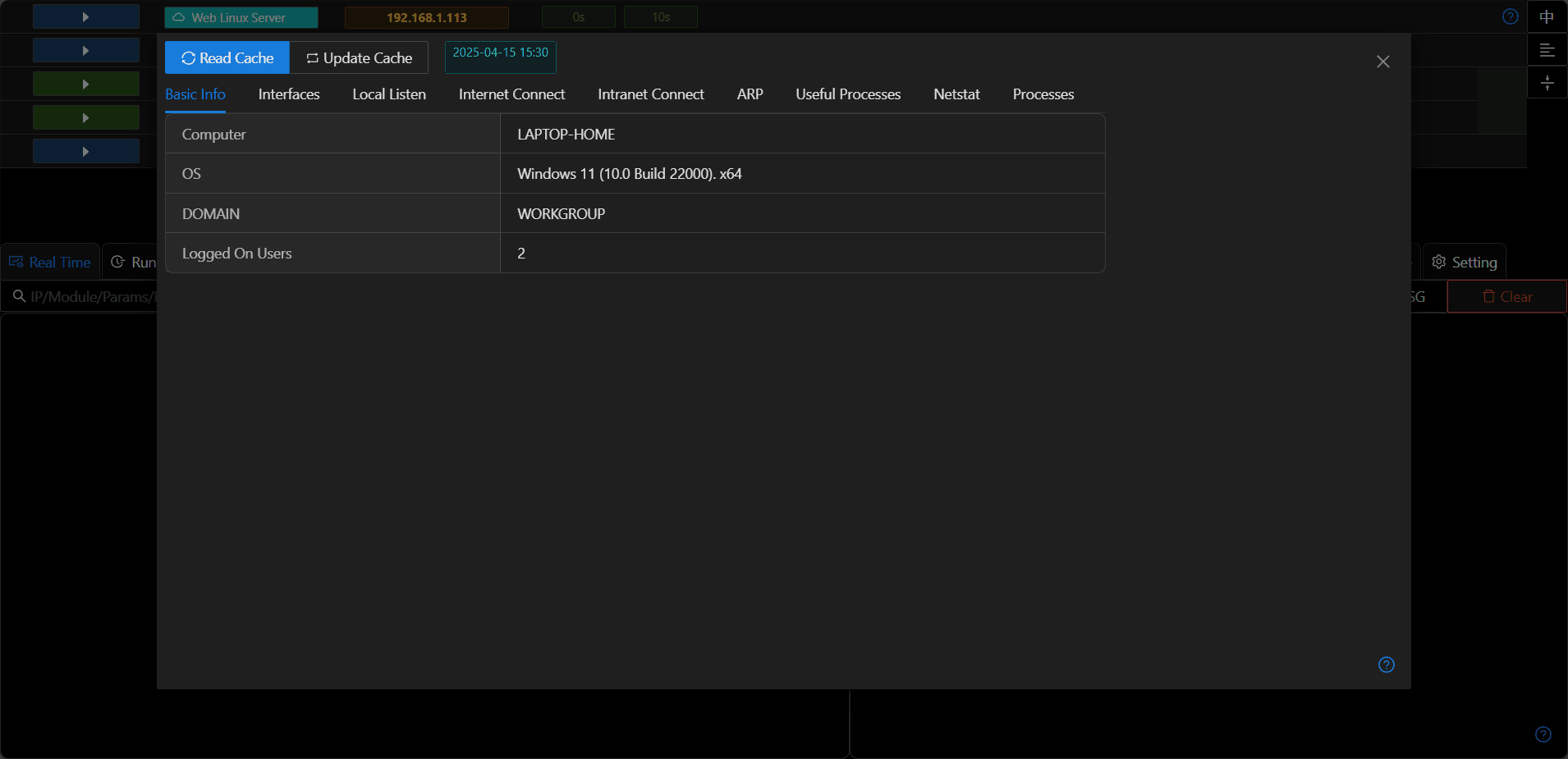Screen dimensions: 1568x759
Task: Click the text align lines icon
Action: tap(1547, 51)
